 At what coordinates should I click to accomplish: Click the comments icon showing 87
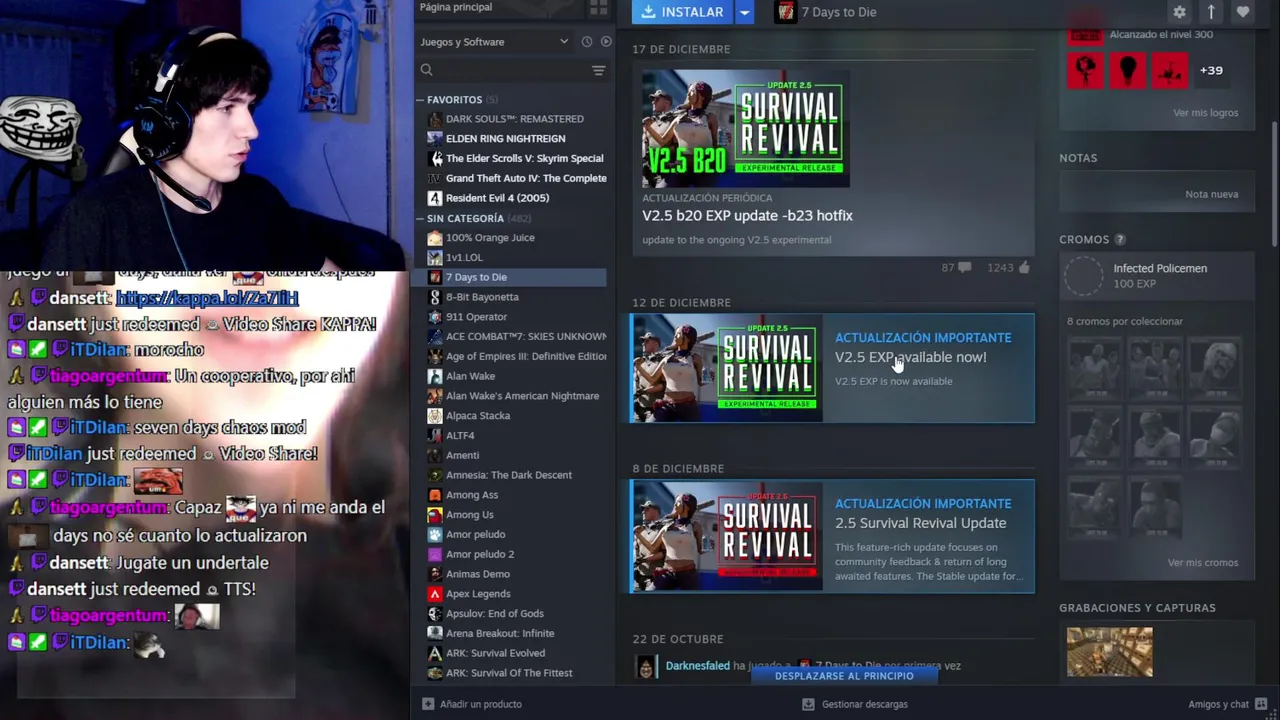pyautogui.click(x=964, y=268)
